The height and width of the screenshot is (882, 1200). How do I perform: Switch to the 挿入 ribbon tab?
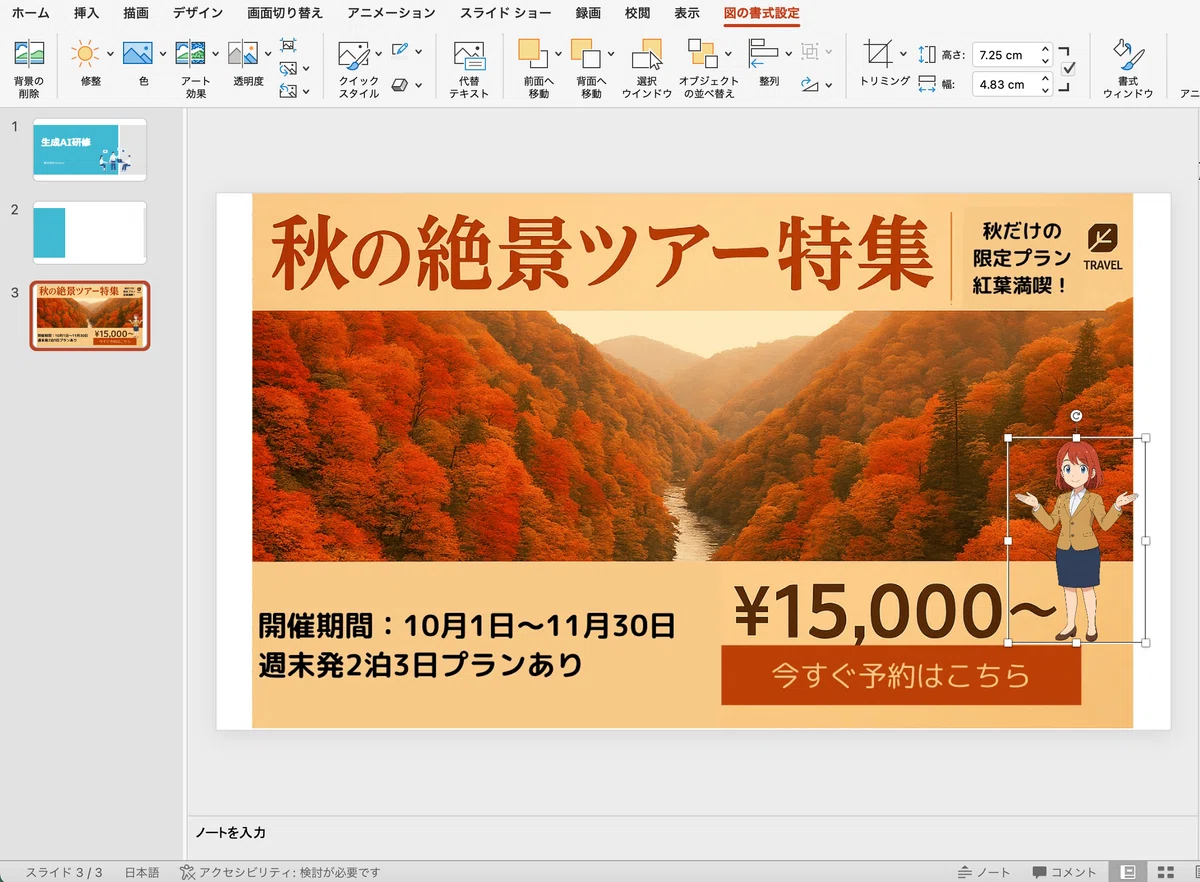click(86, 13)
